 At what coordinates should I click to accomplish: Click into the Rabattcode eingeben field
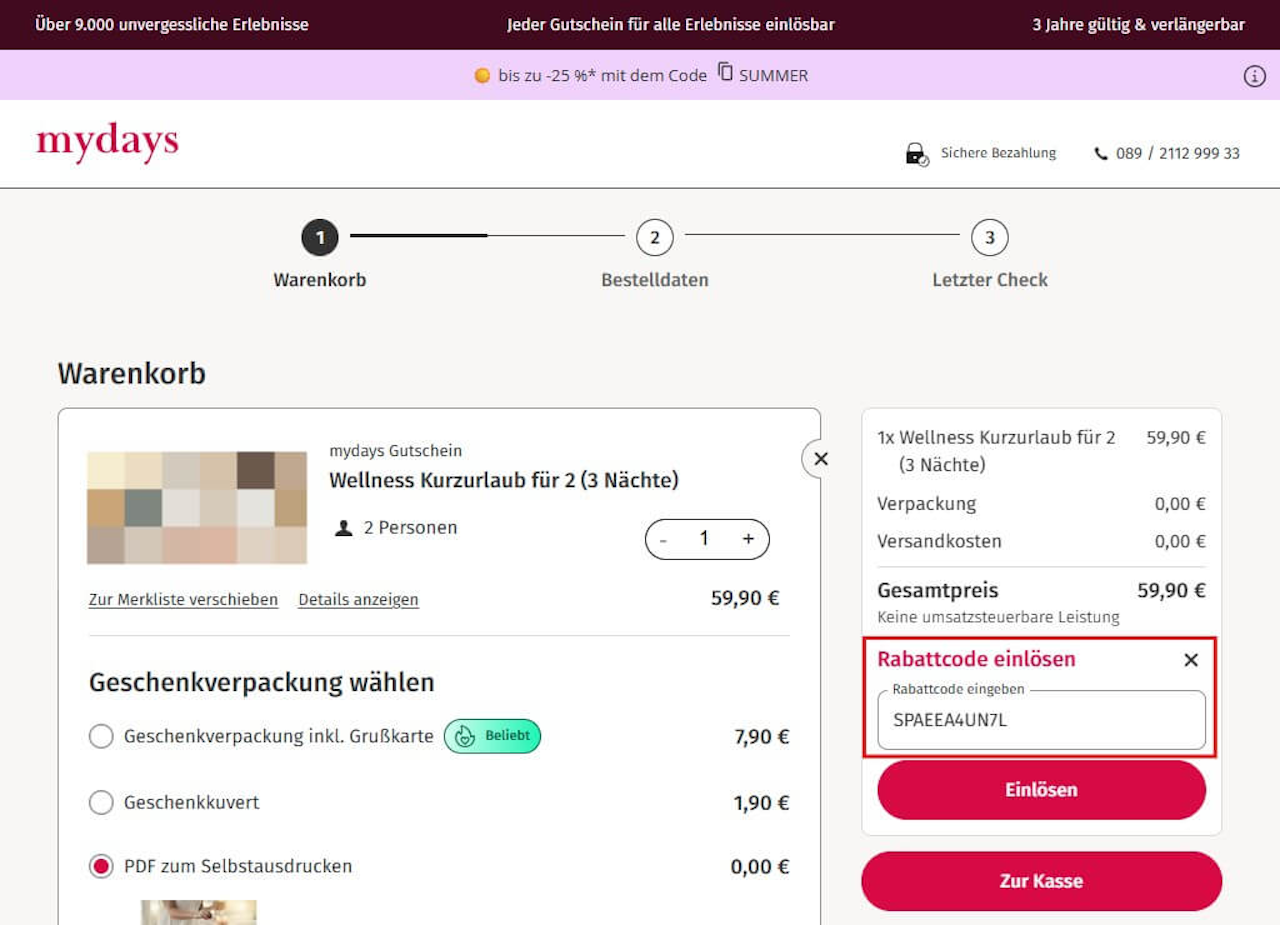1041,720
